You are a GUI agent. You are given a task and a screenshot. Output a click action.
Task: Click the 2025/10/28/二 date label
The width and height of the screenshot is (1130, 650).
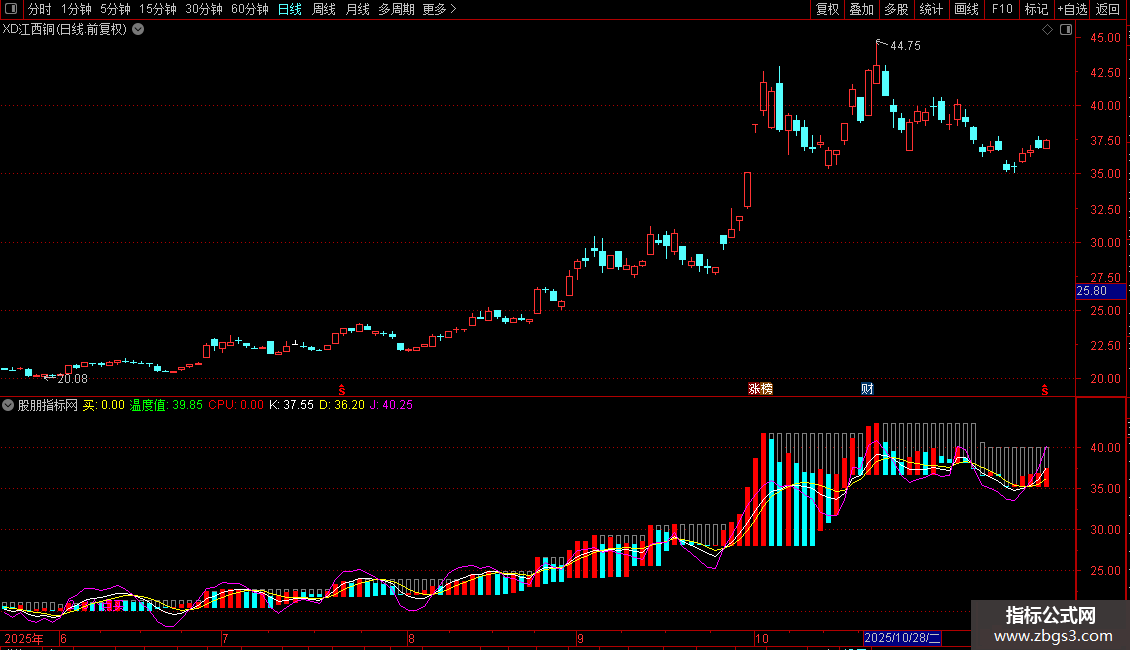click(902, 638)
